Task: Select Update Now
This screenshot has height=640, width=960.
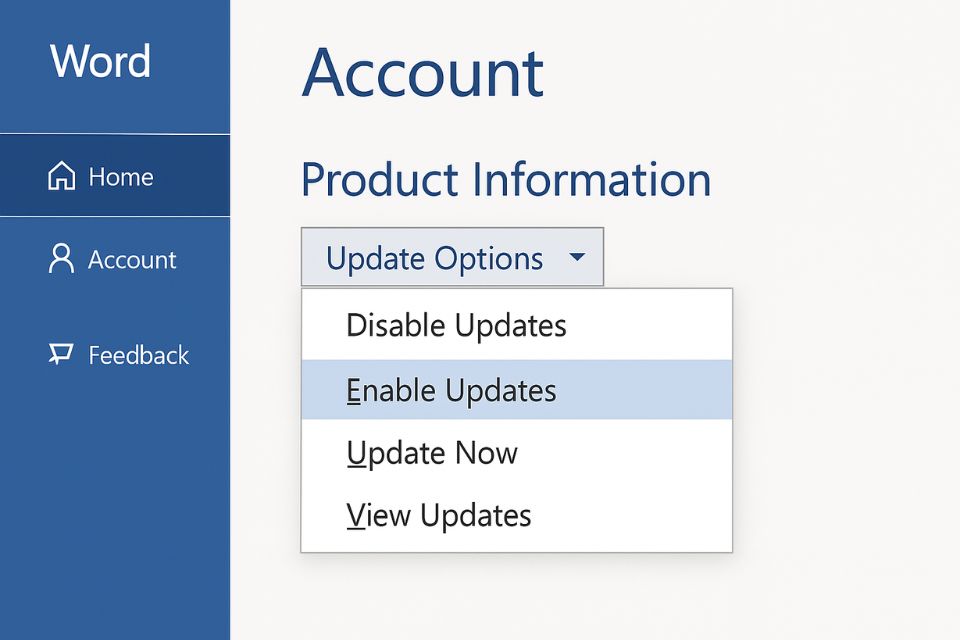Action: click(432, 453)
